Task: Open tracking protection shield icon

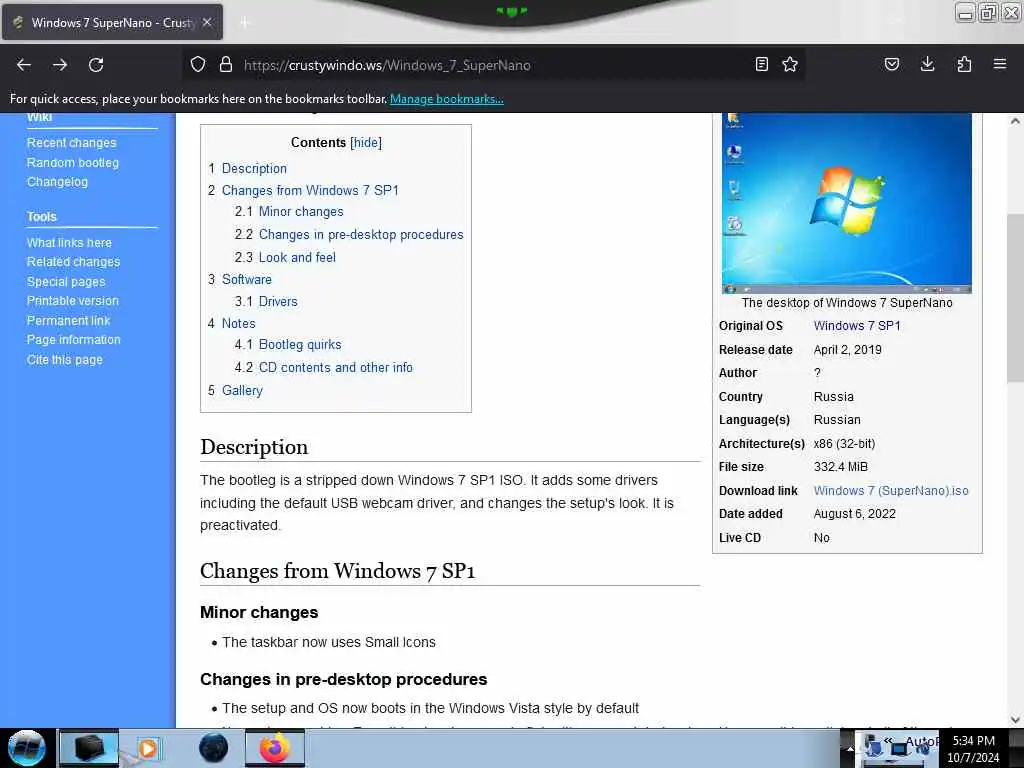Action: click(198, 64)
